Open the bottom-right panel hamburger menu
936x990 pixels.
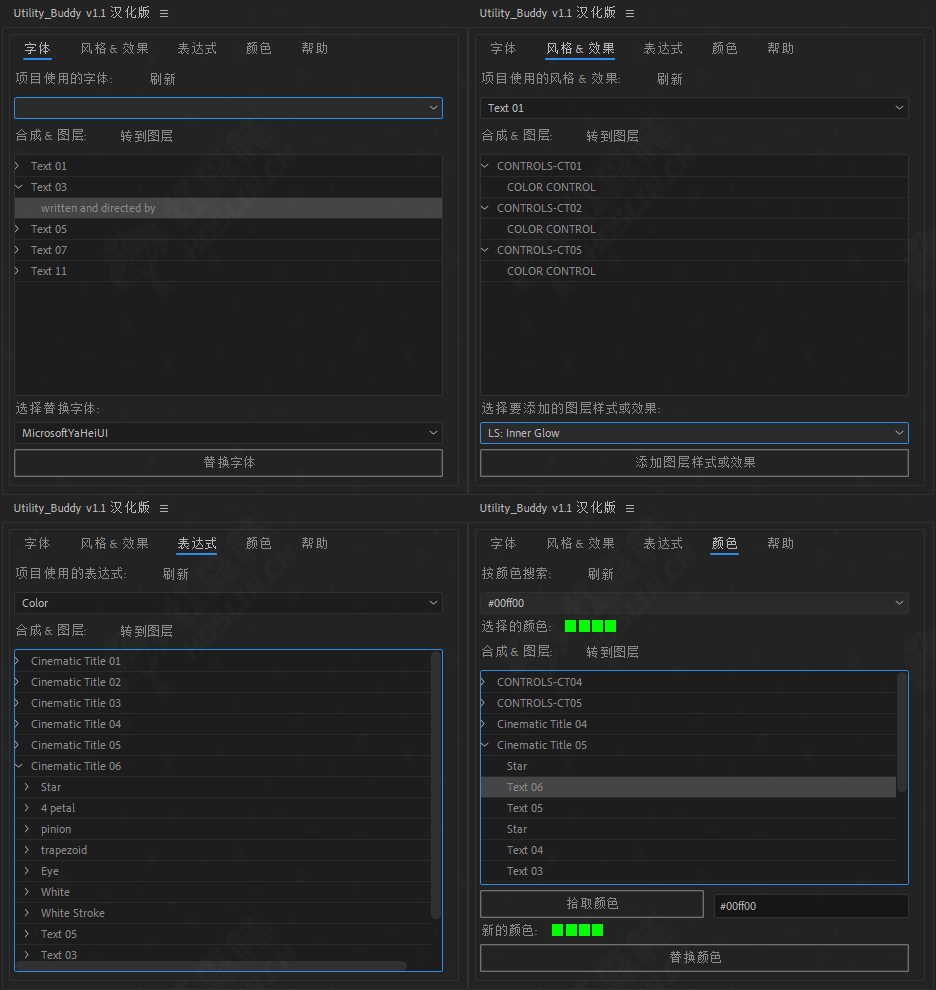[630, 508]
